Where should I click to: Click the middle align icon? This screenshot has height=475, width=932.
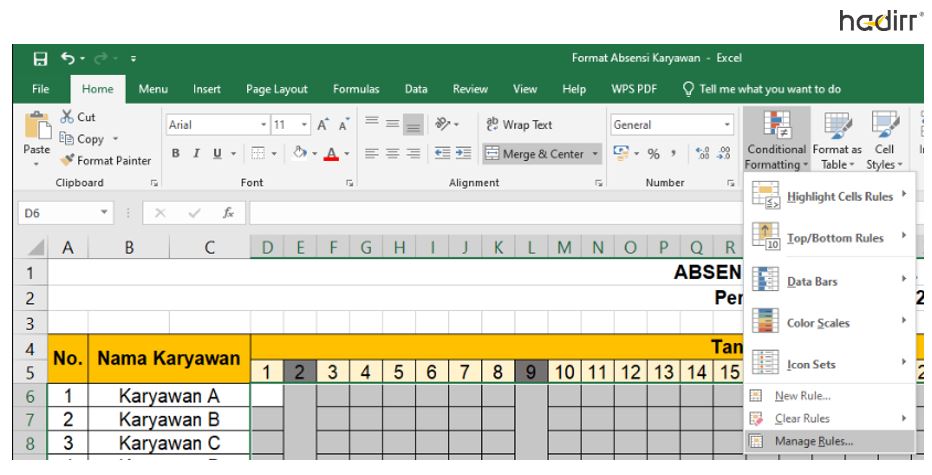tap(392, 123)
